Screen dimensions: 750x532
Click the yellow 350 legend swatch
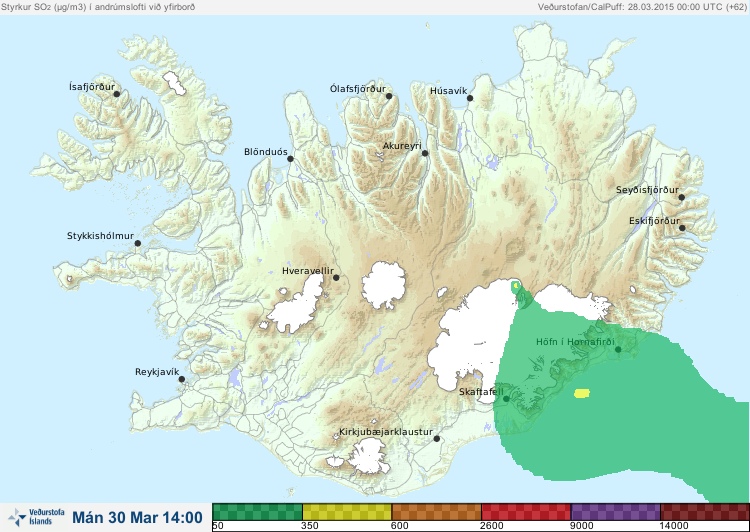pos(347,512)
